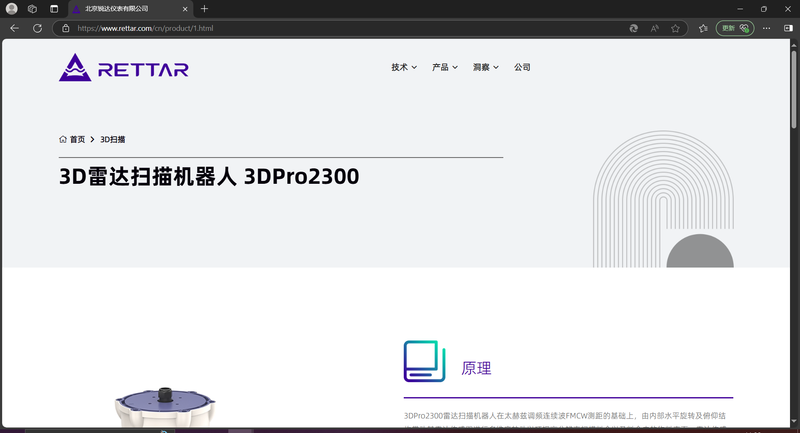This screenshot has width=800, height=433.
Task: Open the workspaces icon in title bar
Action: pyautogui.click(x=32, y=9)
